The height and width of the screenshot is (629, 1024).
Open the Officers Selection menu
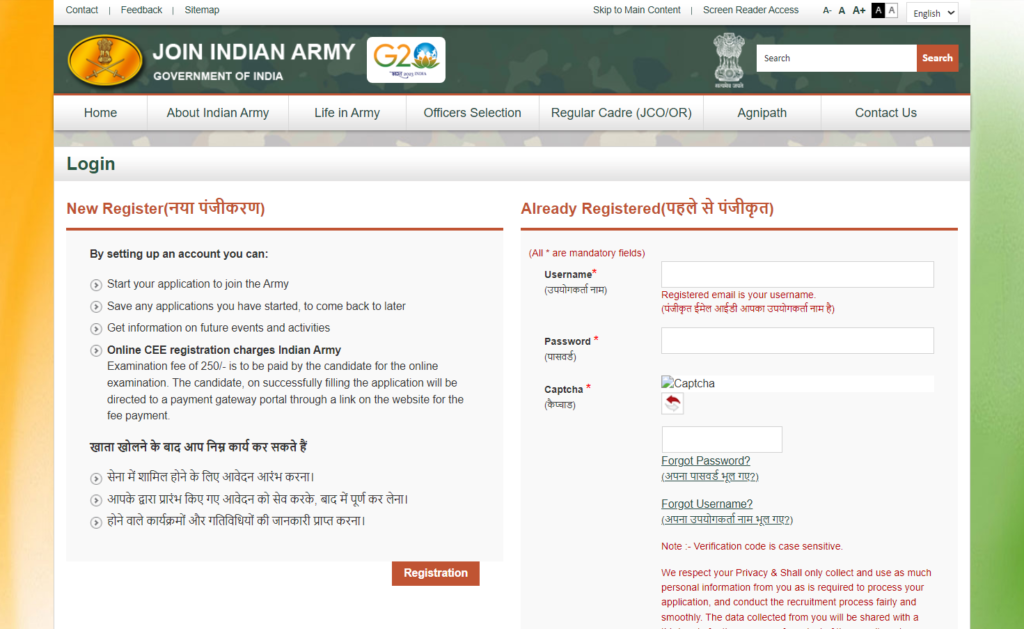click(x=472, y=112)
